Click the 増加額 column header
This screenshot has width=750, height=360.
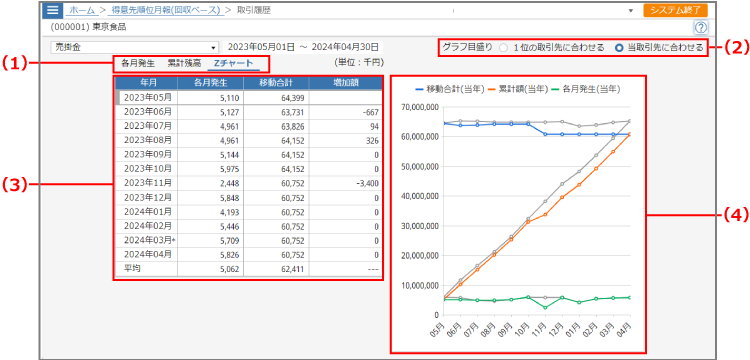pos(345,83)
